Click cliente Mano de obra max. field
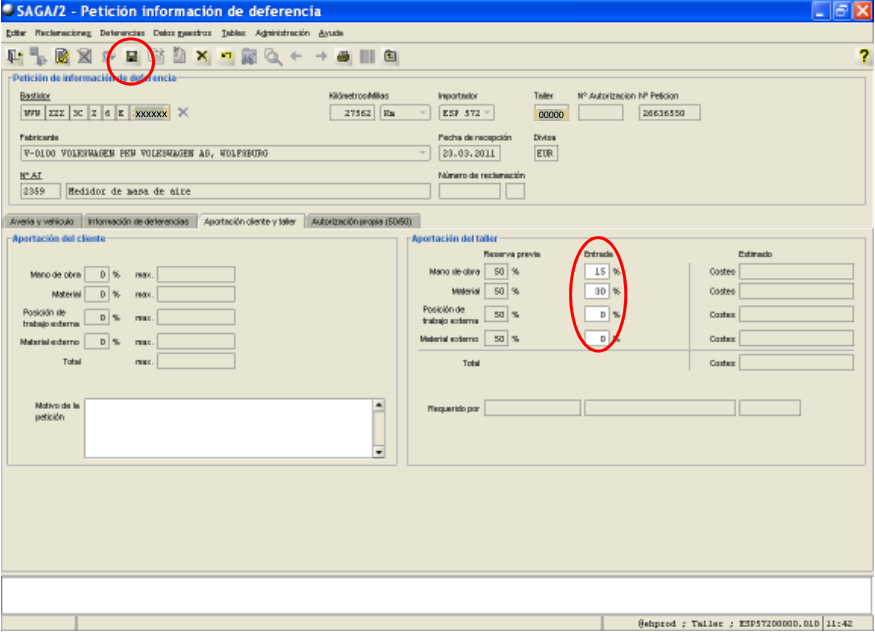The image size is (875, 632). pos(196,274)
